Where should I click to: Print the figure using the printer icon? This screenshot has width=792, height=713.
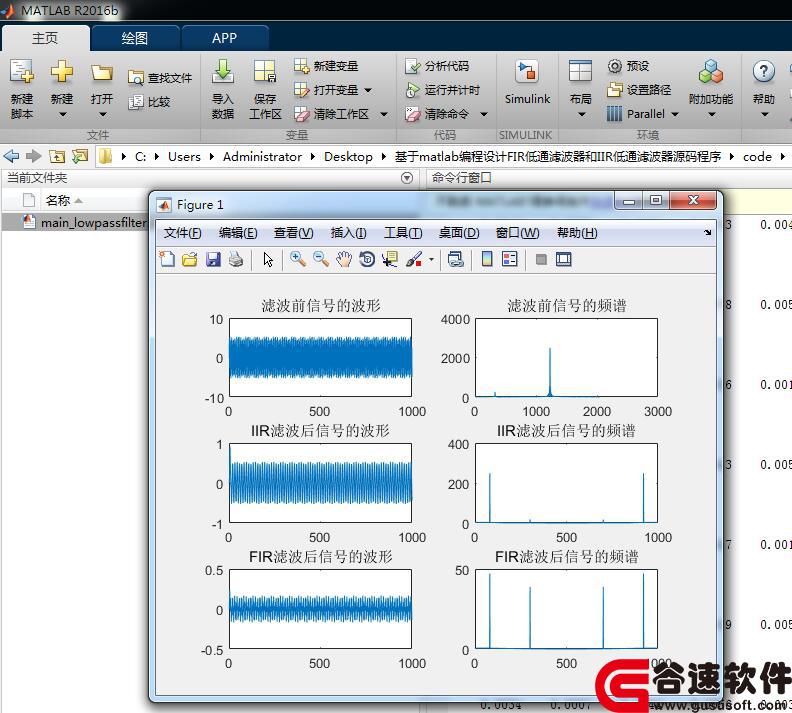click(x=236, y=260)
